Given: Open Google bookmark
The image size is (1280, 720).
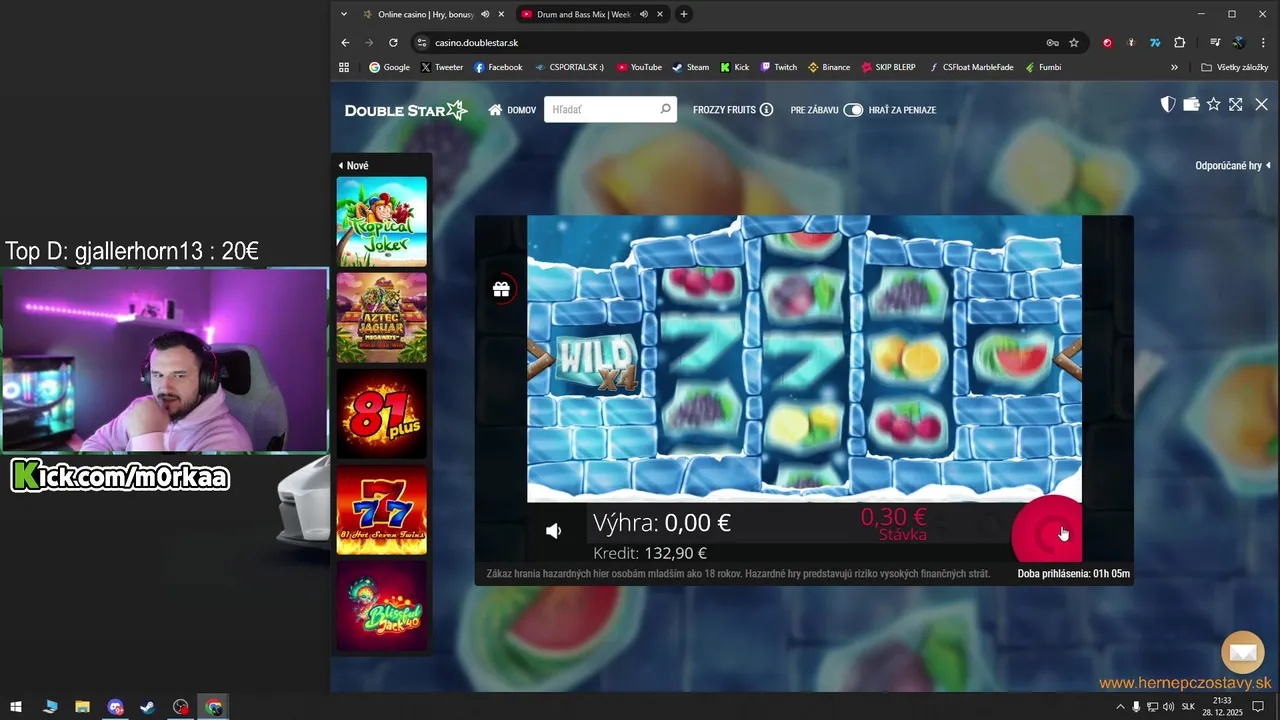Looking at the screenshot, I should coord(389,68).
